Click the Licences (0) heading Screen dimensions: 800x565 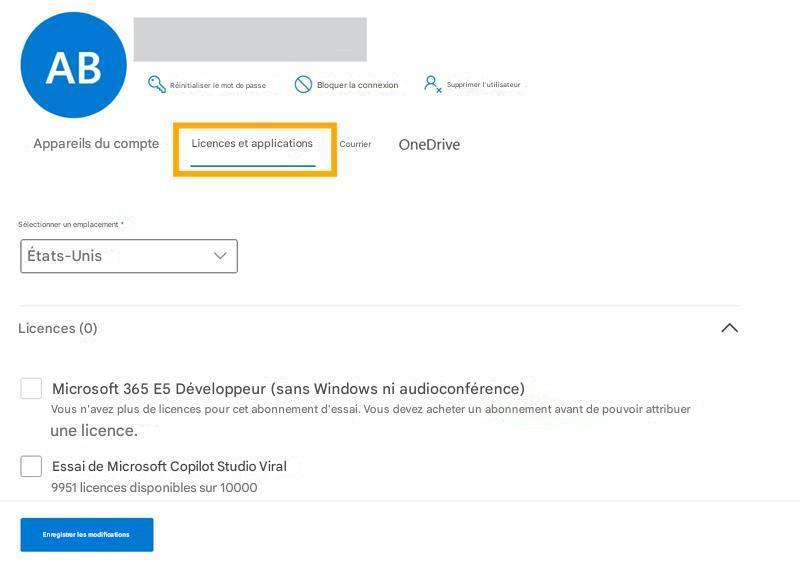coord(58,328)
